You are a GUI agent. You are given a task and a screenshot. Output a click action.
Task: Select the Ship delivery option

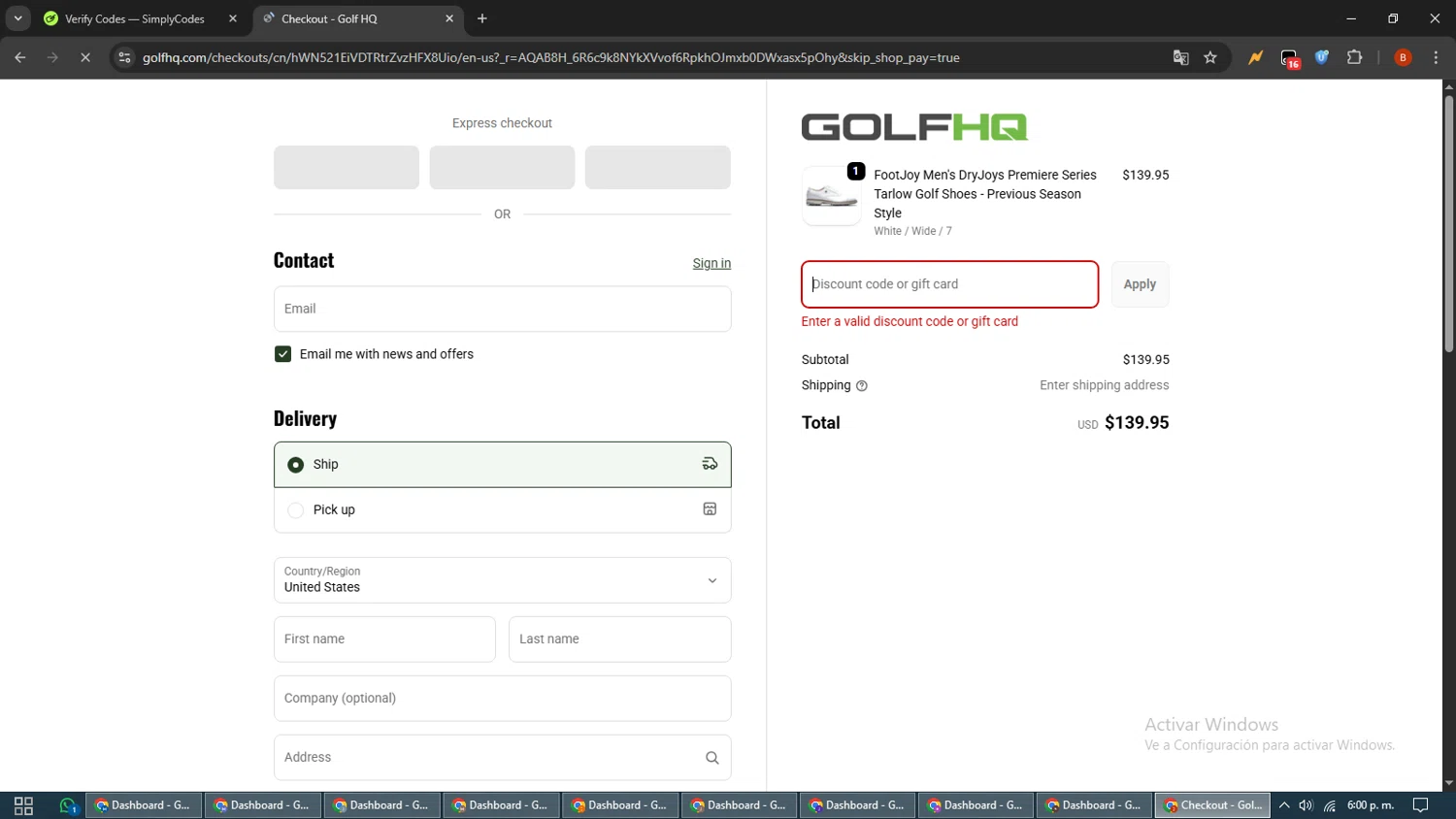[x=502, y=465]
